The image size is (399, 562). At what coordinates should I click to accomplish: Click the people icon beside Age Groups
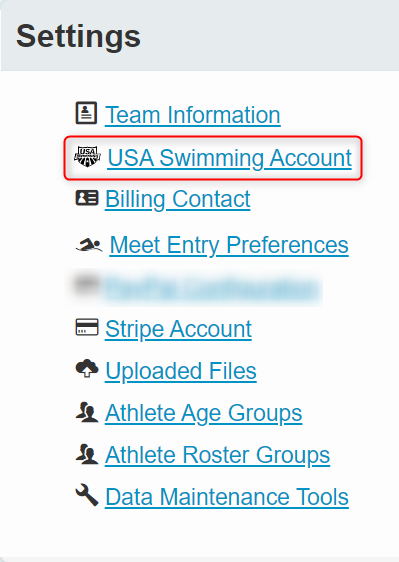87,412
